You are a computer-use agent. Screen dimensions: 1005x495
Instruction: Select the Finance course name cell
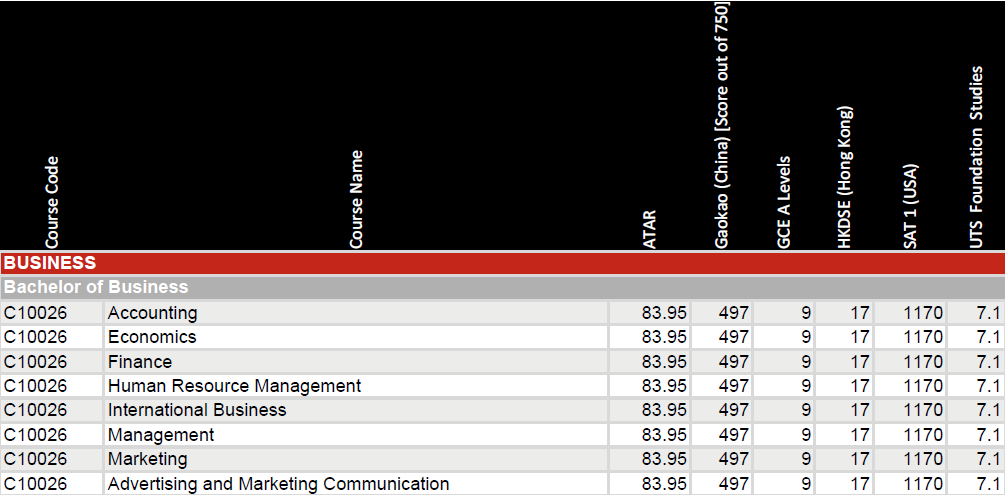tap(140, 362)
